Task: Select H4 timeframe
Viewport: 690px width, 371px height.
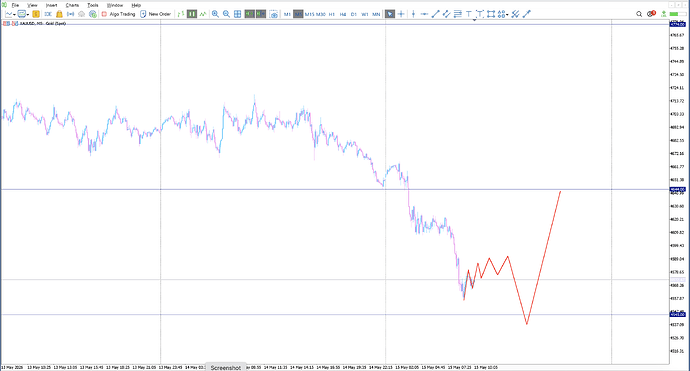Action: pos(343,14)
